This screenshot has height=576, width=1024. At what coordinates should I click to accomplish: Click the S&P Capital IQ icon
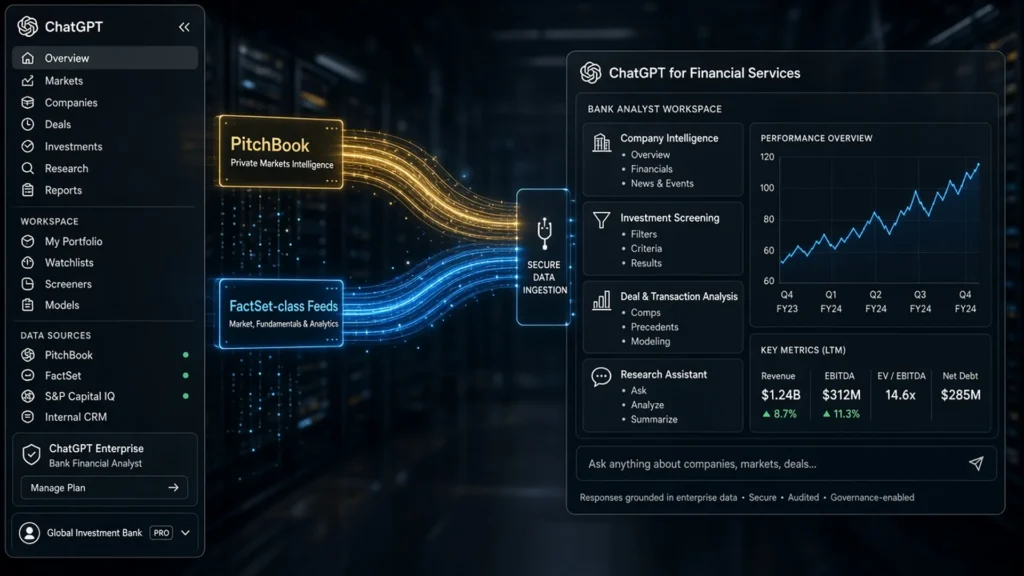(x=27, y=396)
